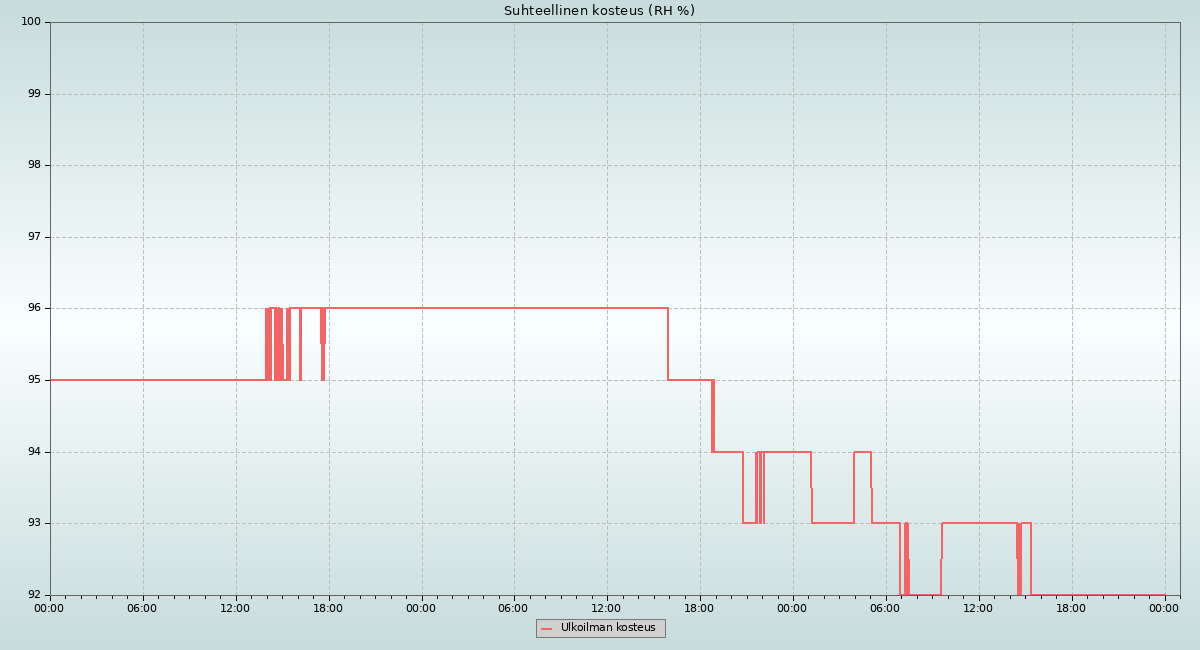Image resolution: width=1200 pixels, height=650 pixels.
Task: Select the 99 label on the vertical axis
Action: (x=34, y=94)
